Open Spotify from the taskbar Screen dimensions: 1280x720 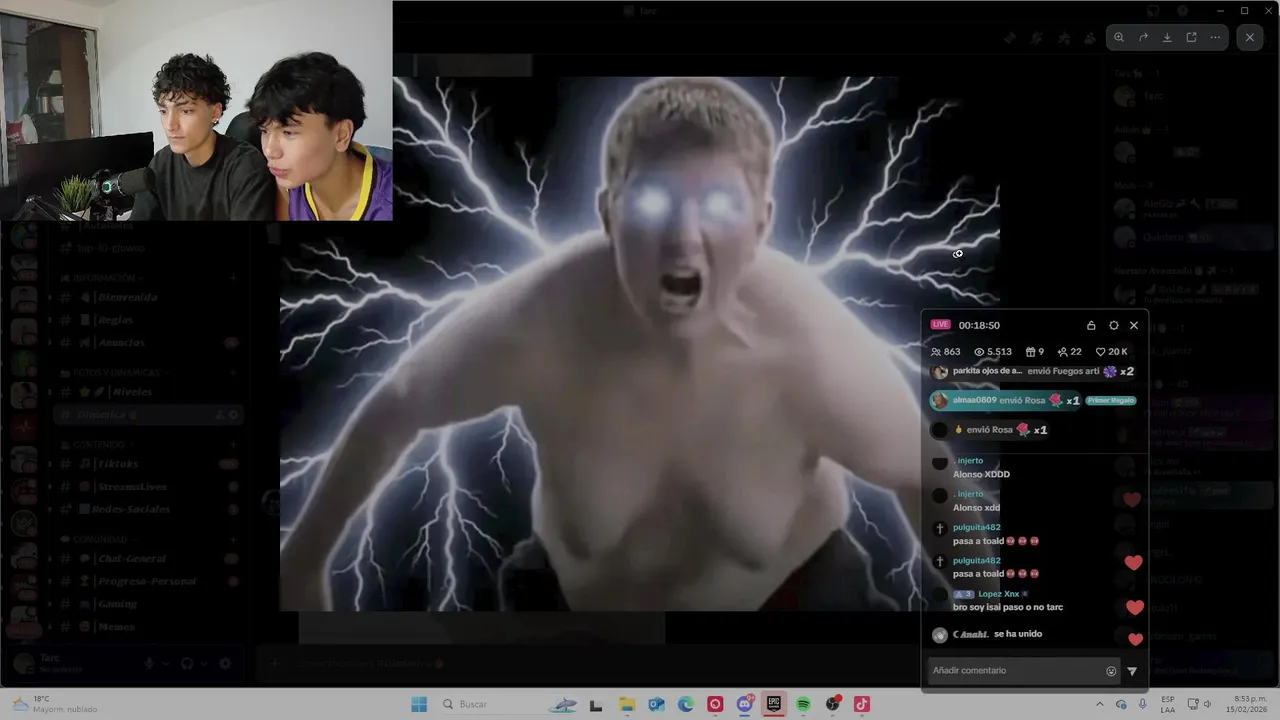[803, 704]
